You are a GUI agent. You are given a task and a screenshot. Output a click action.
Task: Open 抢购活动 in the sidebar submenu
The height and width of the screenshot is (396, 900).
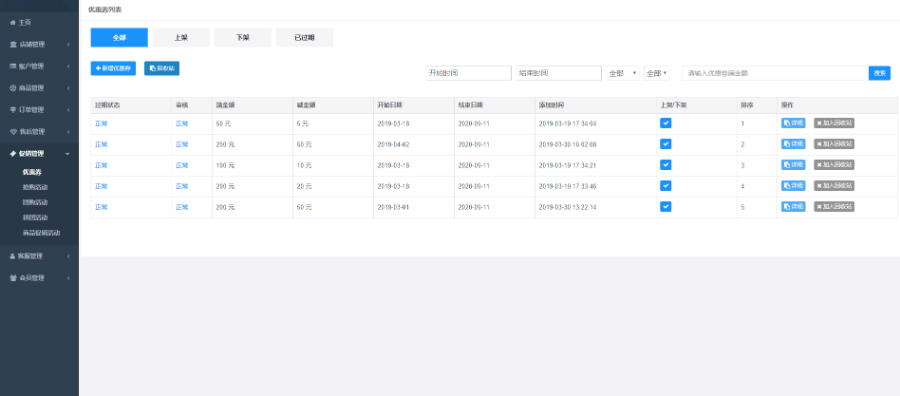35,187
